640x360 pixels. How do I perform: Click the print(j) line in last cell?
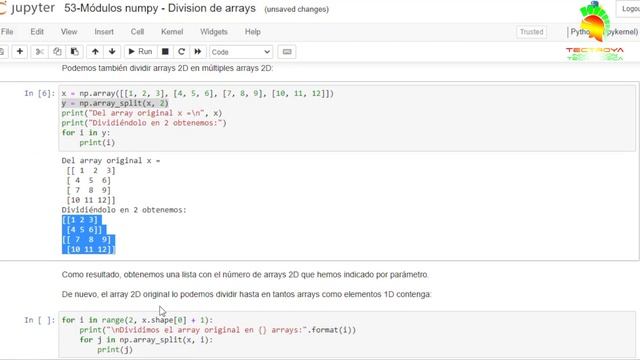click(115, 349)
